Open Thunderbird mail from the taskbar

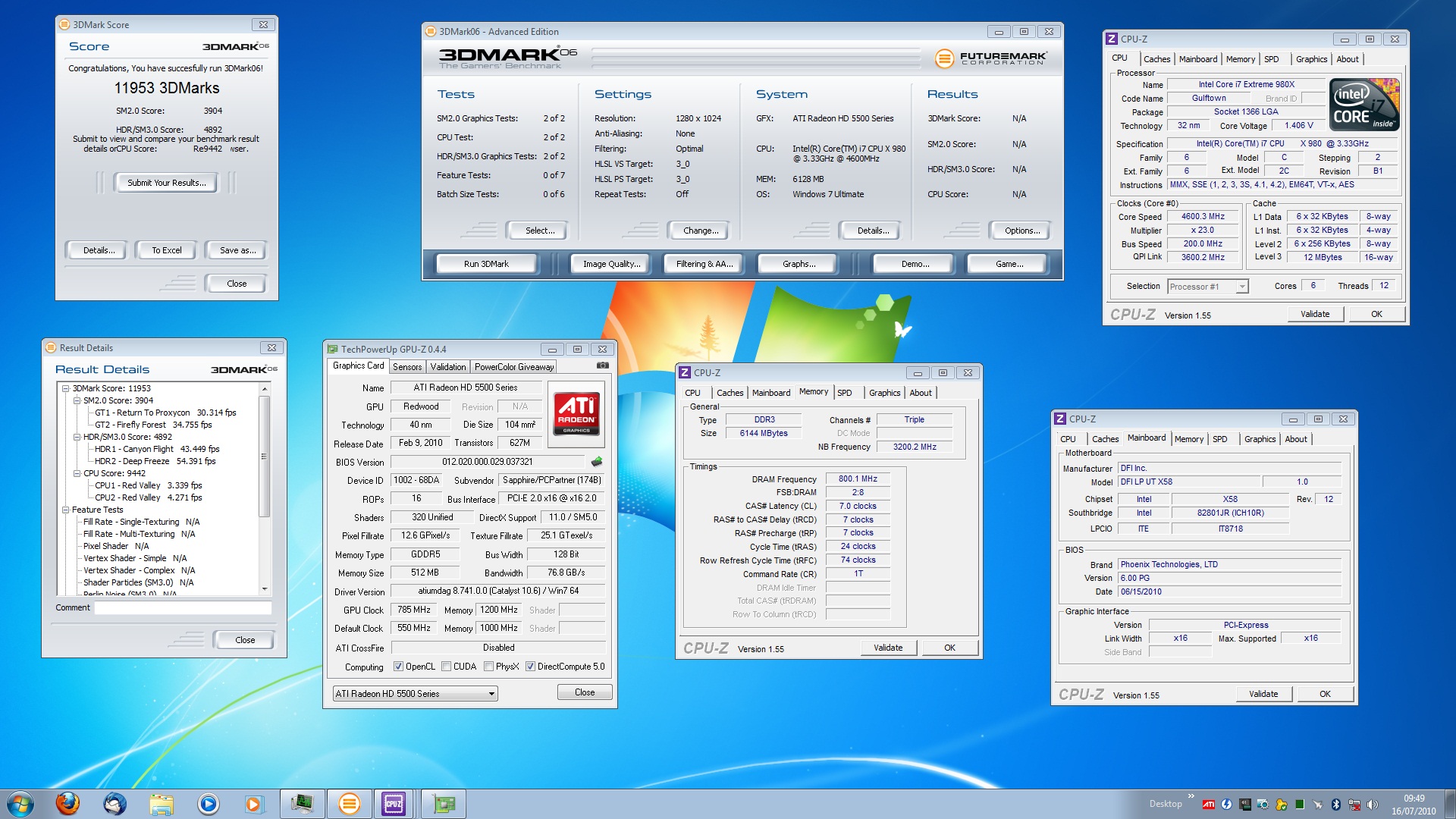115,803
